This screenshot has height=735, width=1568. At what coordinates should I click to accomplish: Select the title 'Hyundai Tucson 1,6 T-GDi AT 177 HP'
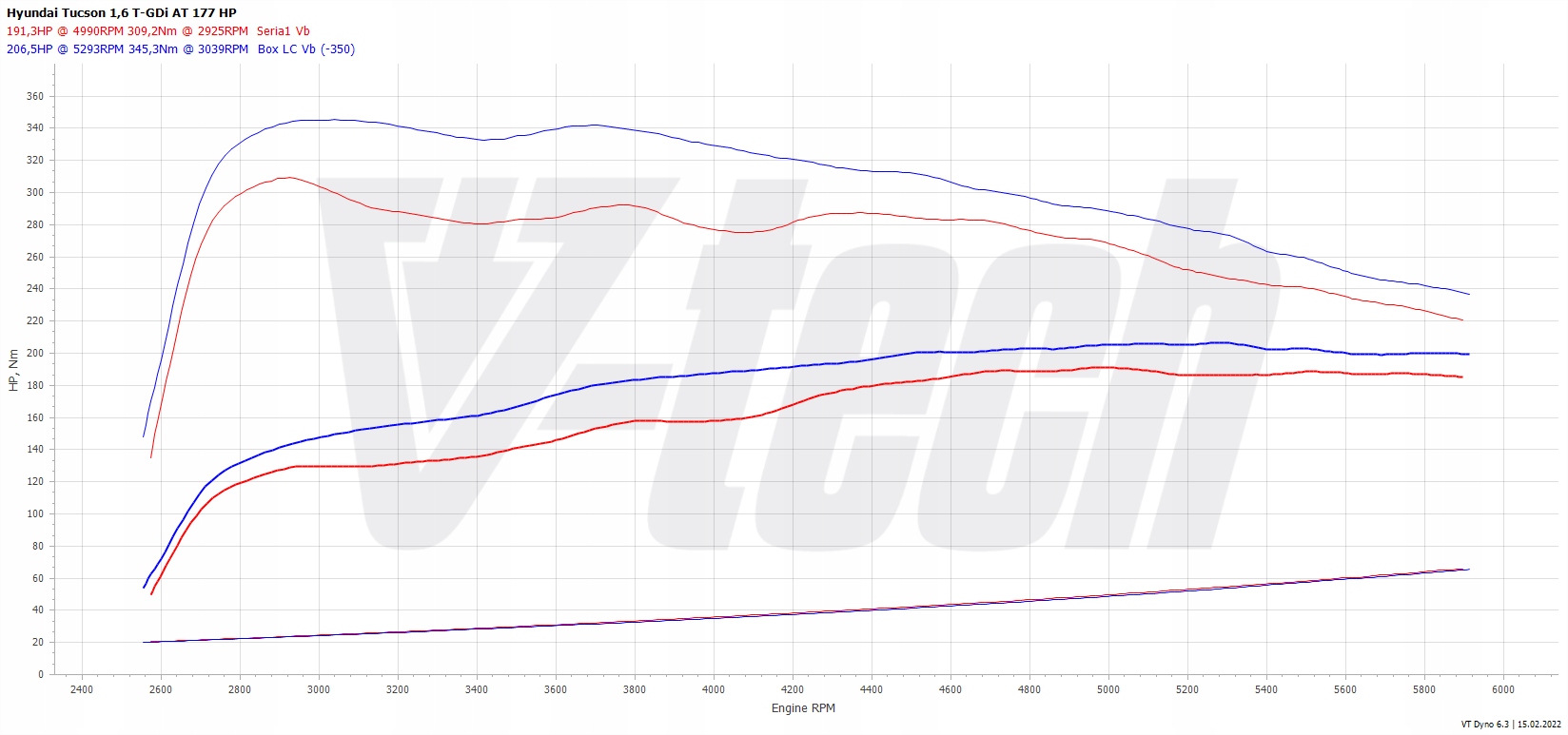pos(122,13)
